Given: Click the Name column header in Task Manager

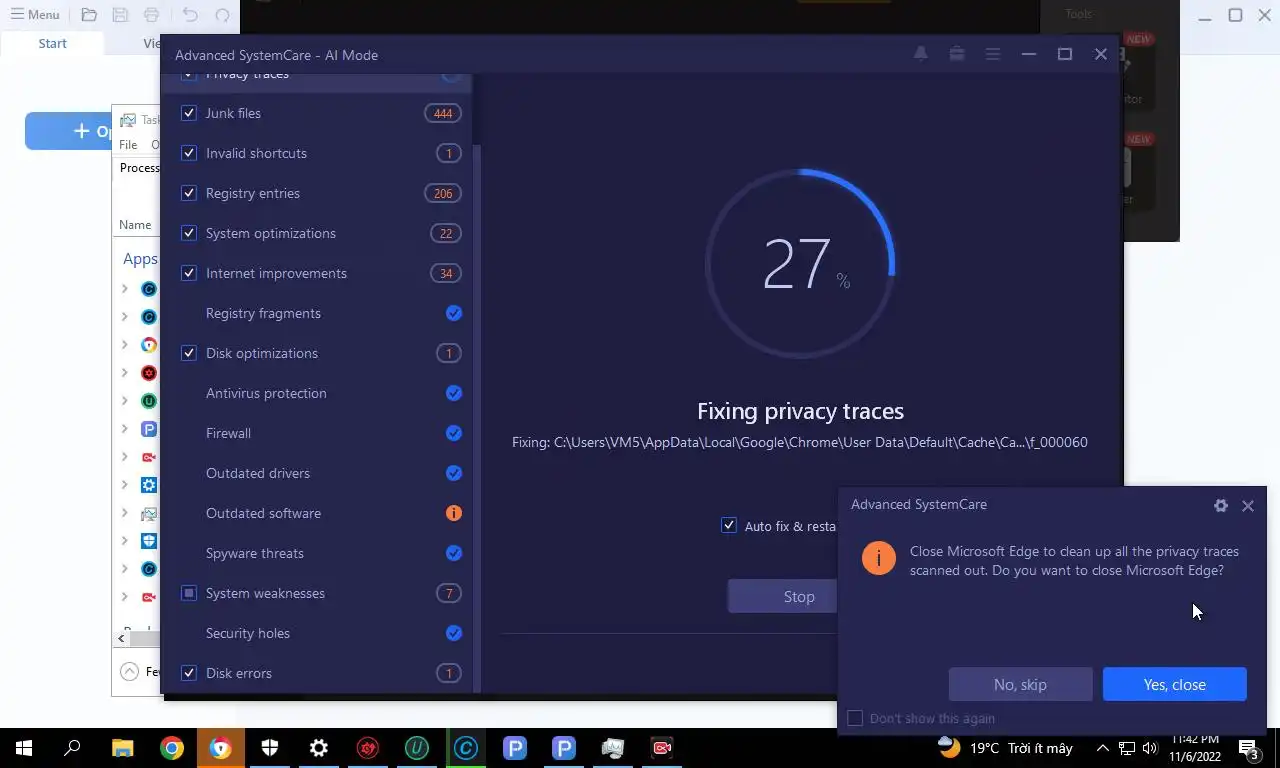Looking at the screenshot, I should point(135,225).
